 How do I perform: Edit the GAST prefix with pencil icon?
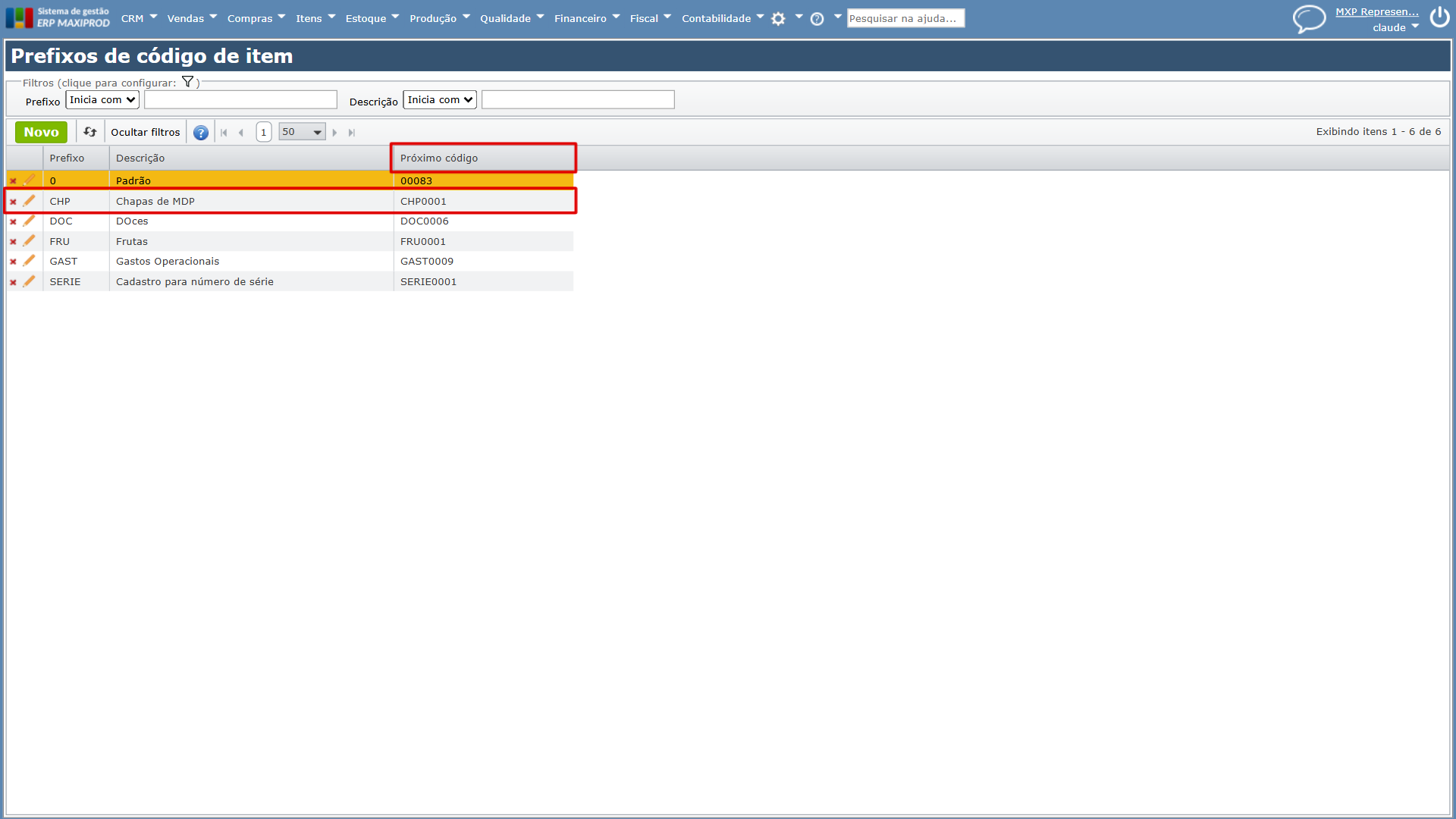29,261
